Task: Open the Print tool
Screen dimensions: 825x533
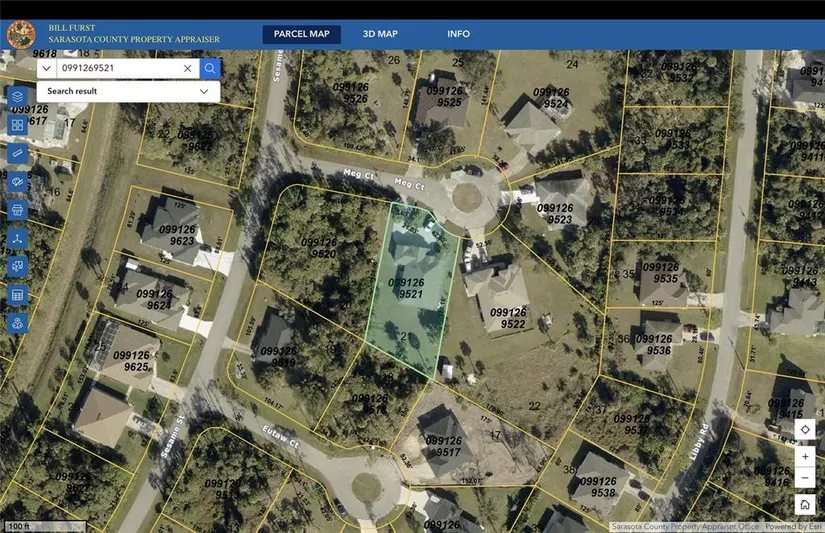Action: [17, 210]
